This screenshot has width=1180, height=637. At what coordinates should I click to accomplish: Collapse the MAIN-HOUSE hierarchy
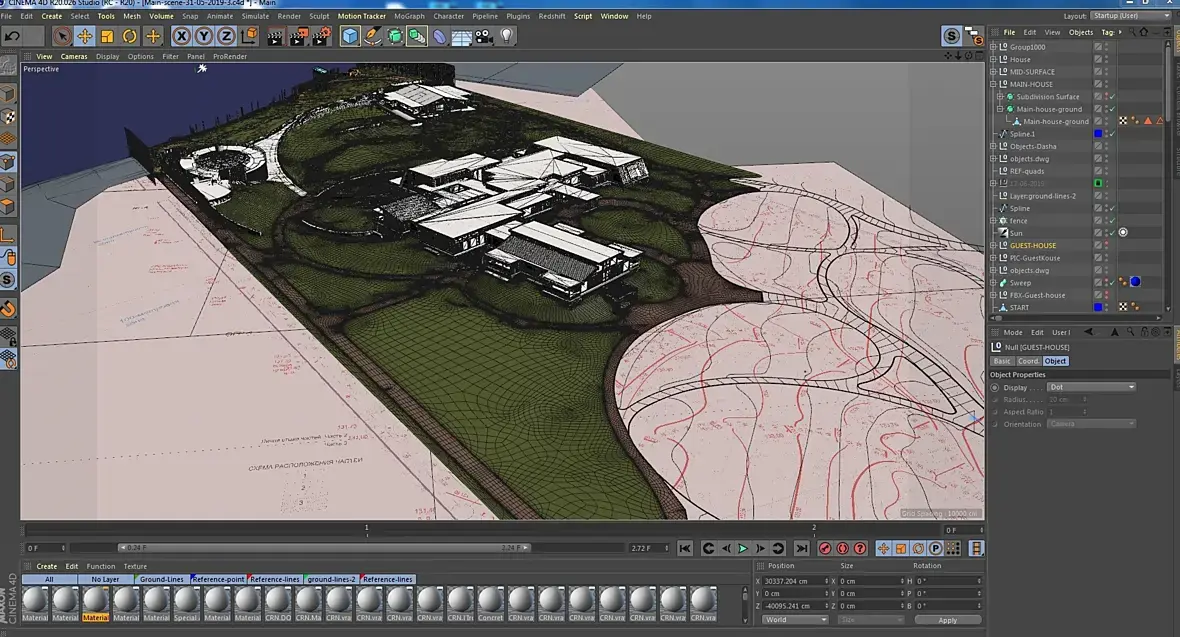994,84
